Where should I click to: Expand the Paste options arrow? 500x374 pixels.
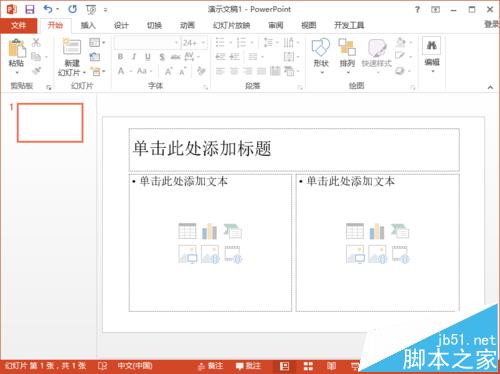[x=17, y=73]
